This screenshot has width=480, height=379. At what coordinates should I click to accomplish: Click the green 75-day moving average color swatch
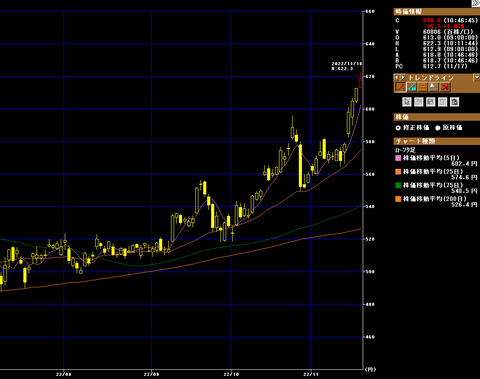pos(398,185)
